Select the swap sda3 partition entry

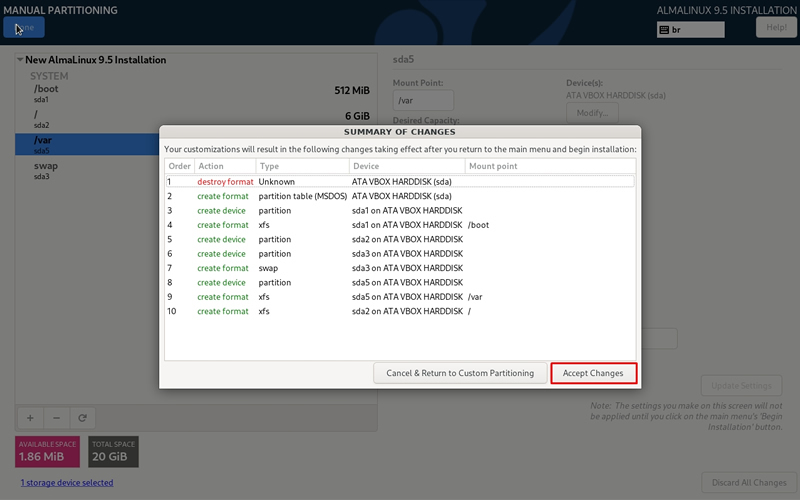[x=87, y=170]
